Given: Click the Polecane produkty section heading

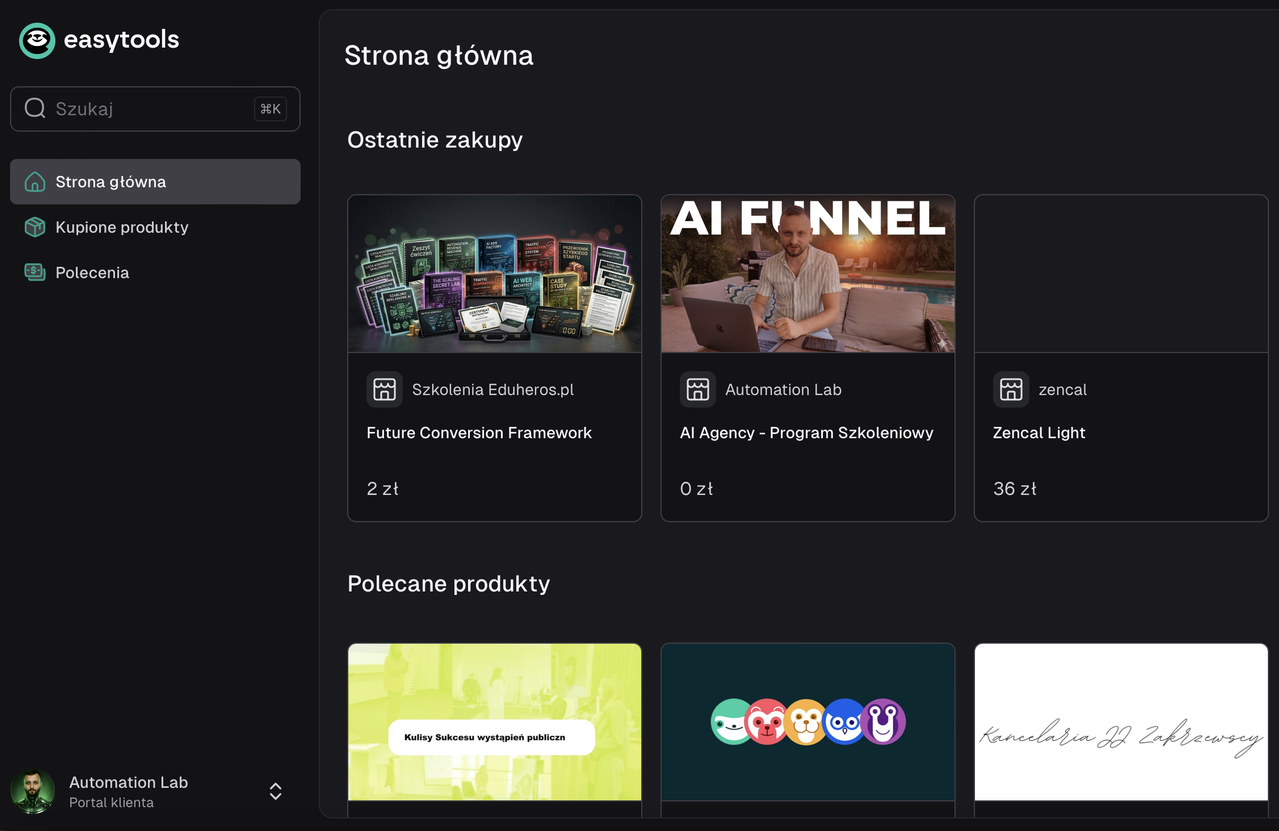Looking at the screenshot, I should click(x=449, y=584).
